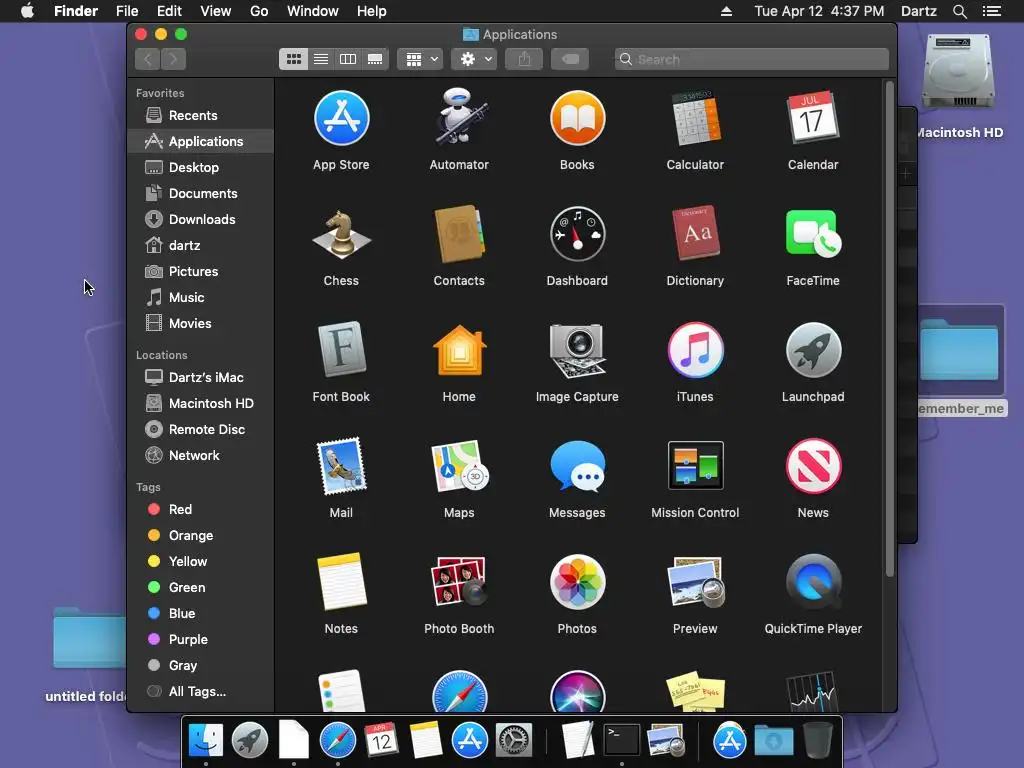Open QuickTime Player icon

coord(813,582)
